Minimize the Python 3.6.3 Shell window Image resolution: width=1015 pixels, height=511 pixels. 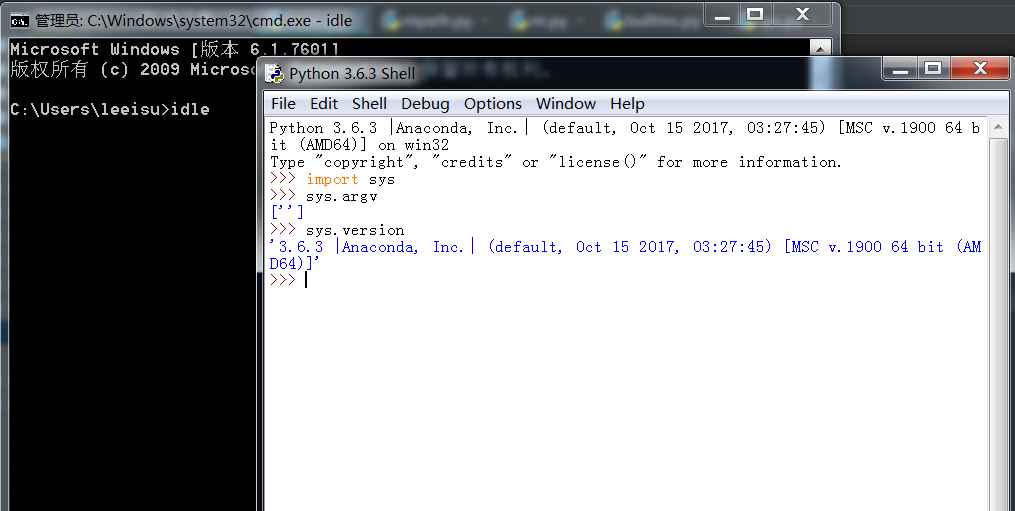900,68
